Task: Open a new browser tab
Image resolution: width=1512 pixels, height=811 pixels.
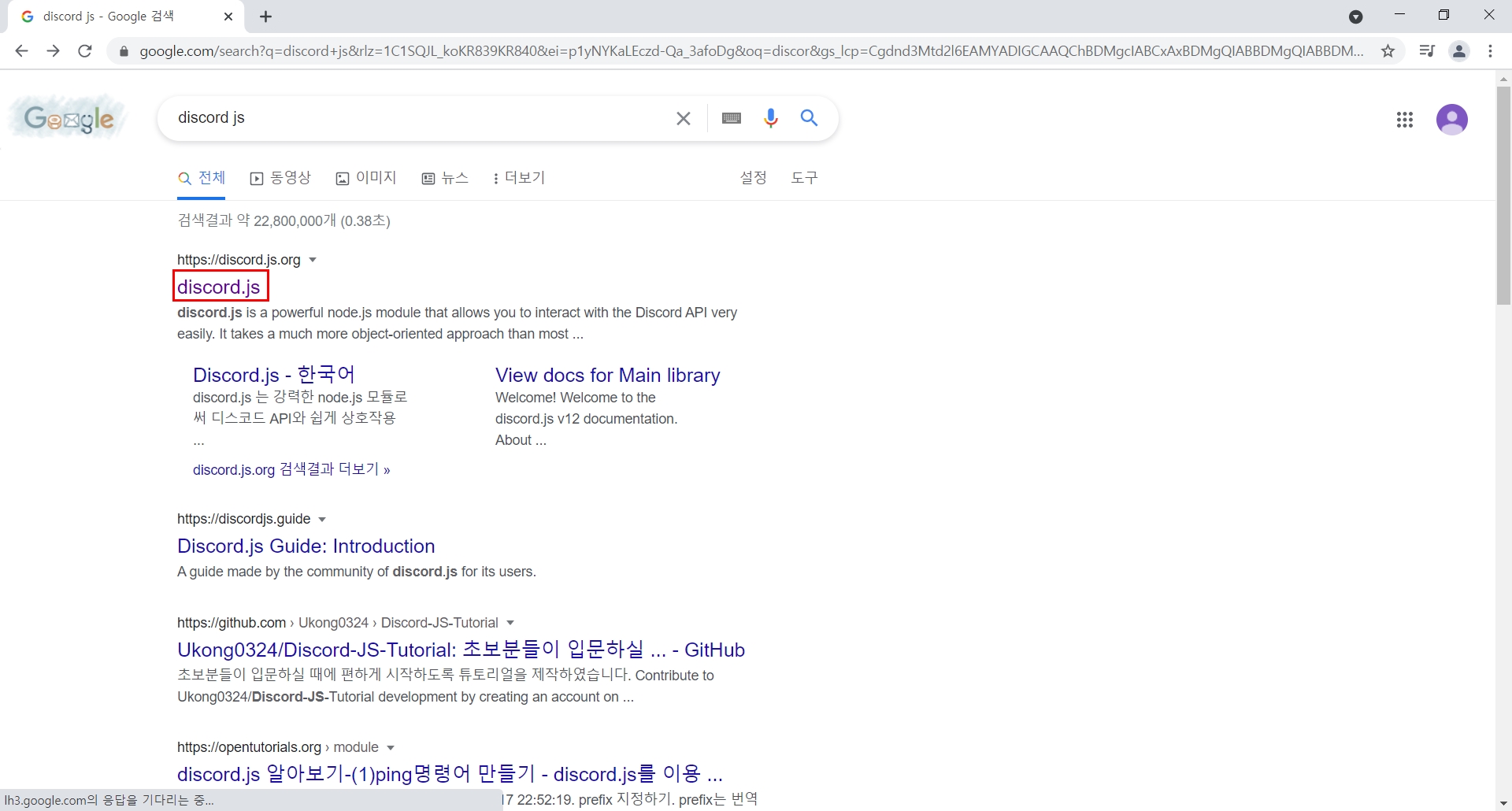Action: tap(265, 17)
